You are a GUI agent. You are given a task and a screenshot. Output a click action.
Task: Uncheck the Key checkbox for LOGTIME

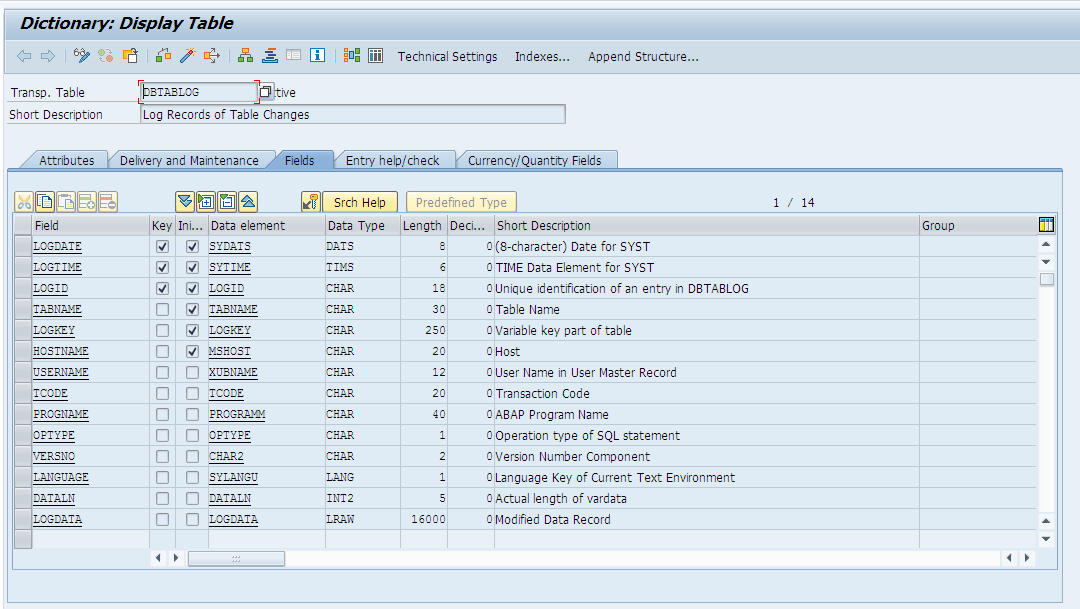[162, 267]
